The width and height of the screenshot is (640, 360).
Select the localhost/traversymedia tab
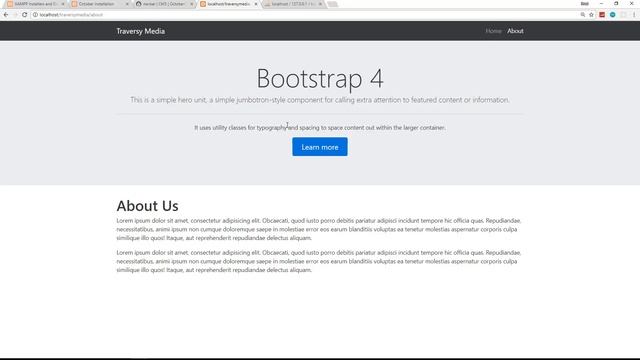point(228,4)
